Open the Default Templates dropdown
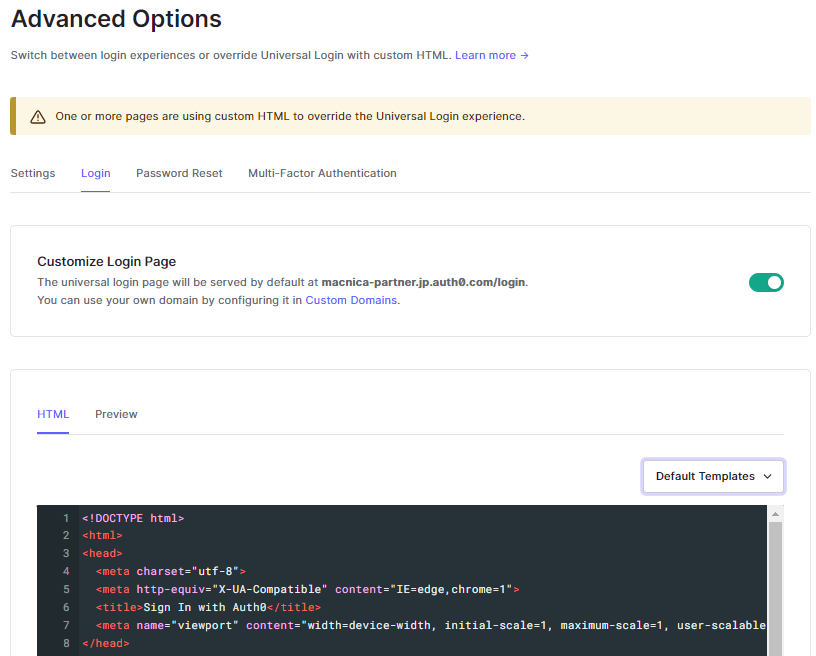This screenshot has width=816, height=656. pos(713,476)
